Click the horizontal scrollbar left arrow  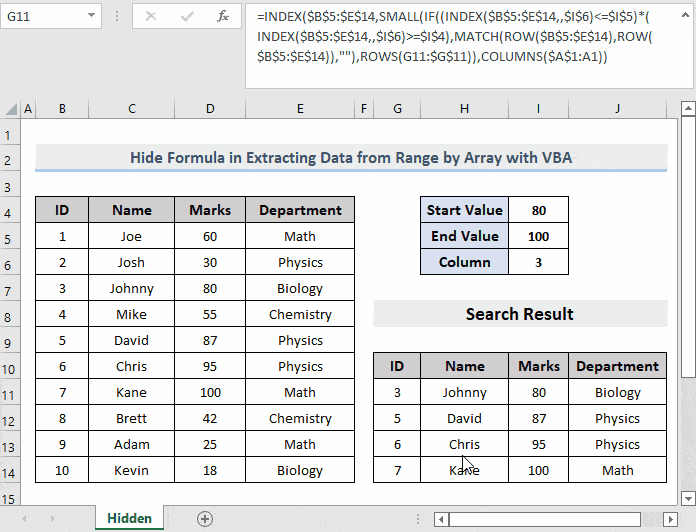click(x=441, y=519)
